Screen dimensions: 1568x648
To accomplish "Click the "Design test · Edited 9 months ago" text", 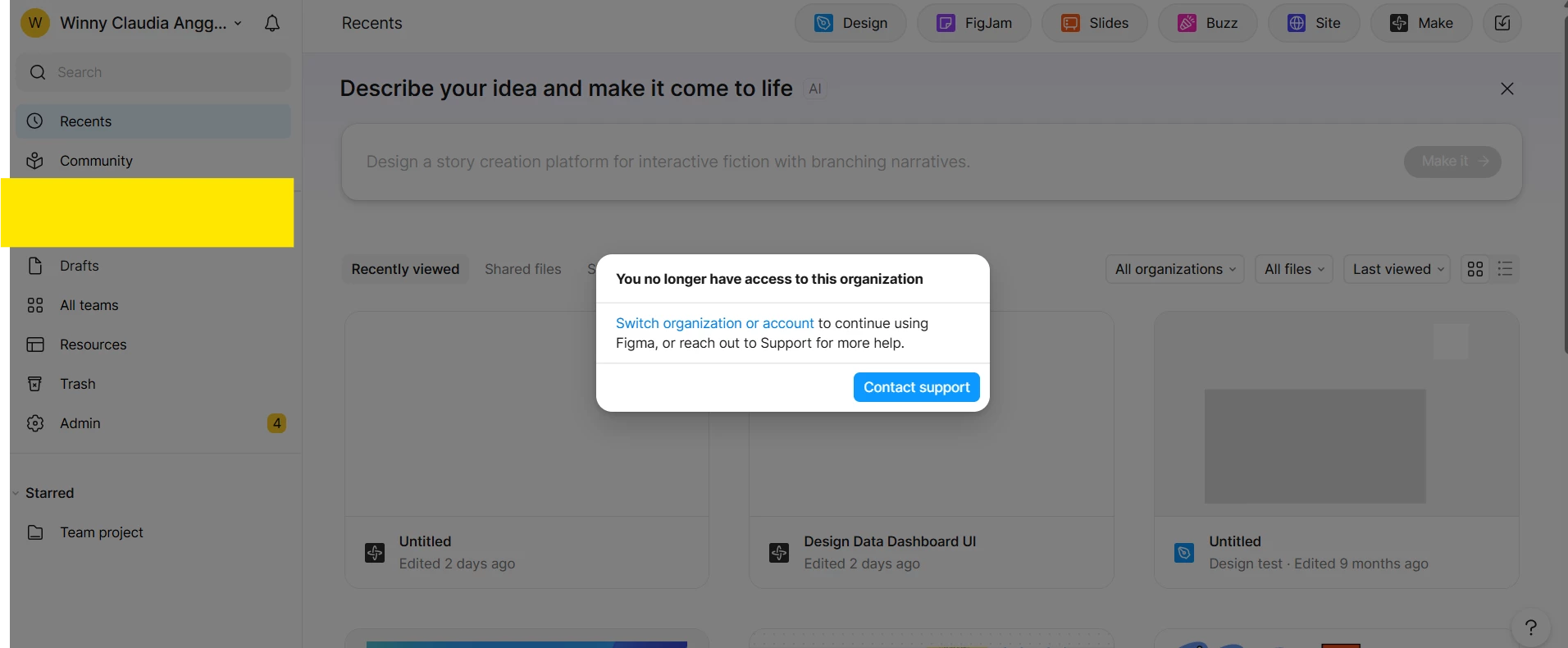I will pos(1319,564).
